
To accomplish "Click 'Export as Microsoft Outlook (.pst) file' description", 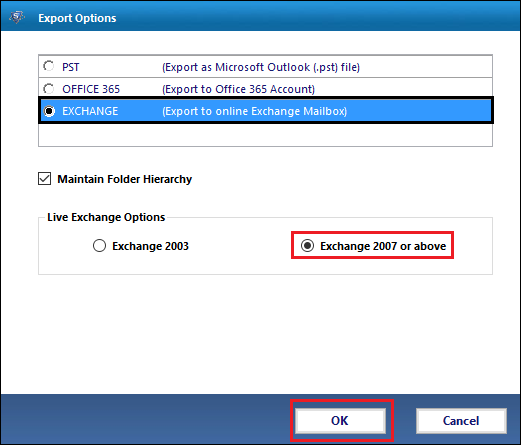I will [261, 67].
